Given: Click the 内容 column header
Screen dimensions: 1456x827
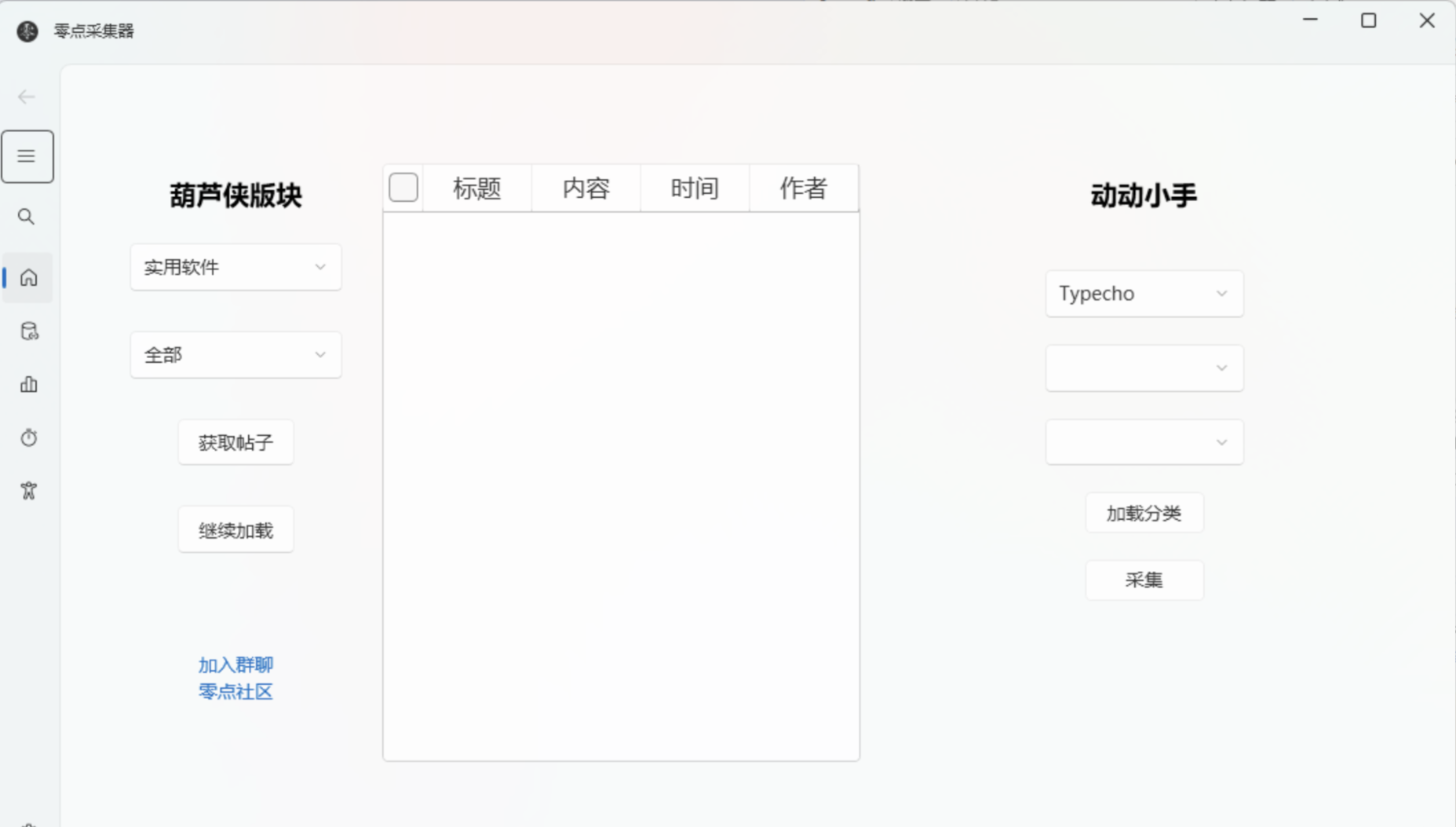Looking at the screenshot, I should [586, 188].
